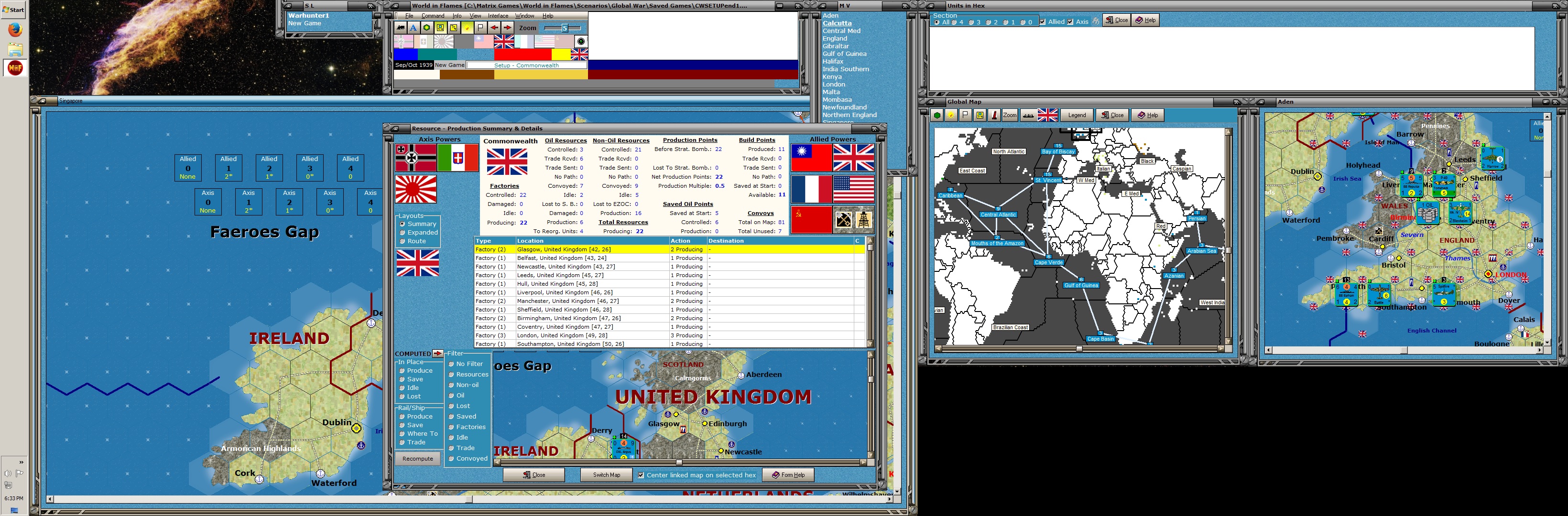Roll up the Resource Production Summary window arrow
The width and height of the screenshot is (1568, 516).
tap(395, 129)
